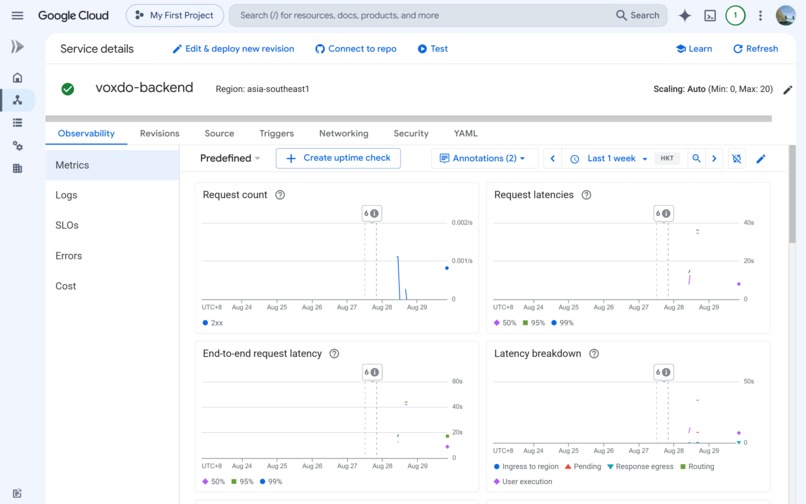Click the zoom magnifier icon
This screenshot has height=504, width=806.
point(696,158)
